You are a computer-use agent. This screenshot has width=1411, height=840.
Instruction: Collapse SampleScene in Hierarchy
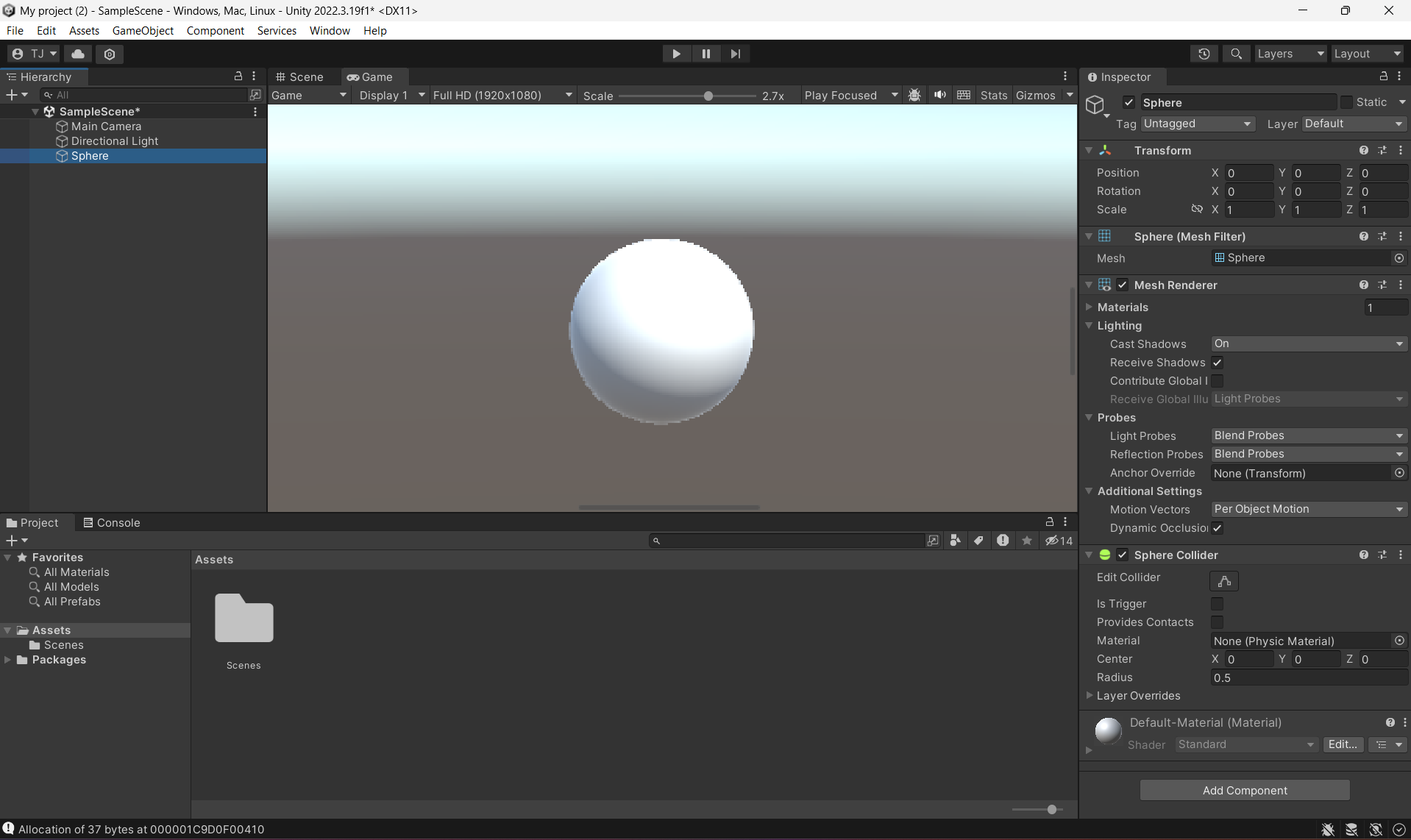(35, 112)
